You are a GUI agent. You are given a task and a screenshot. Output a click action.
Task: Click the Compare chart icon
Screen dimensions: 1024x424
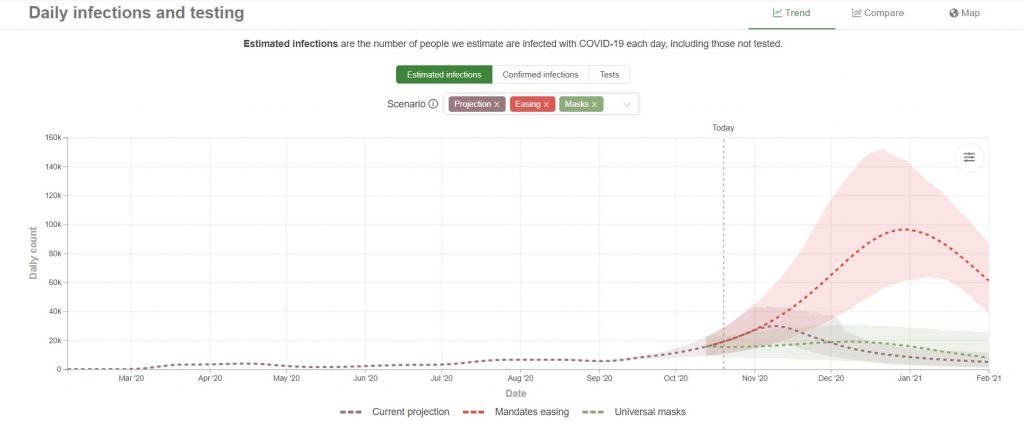(x=856, y=12)
